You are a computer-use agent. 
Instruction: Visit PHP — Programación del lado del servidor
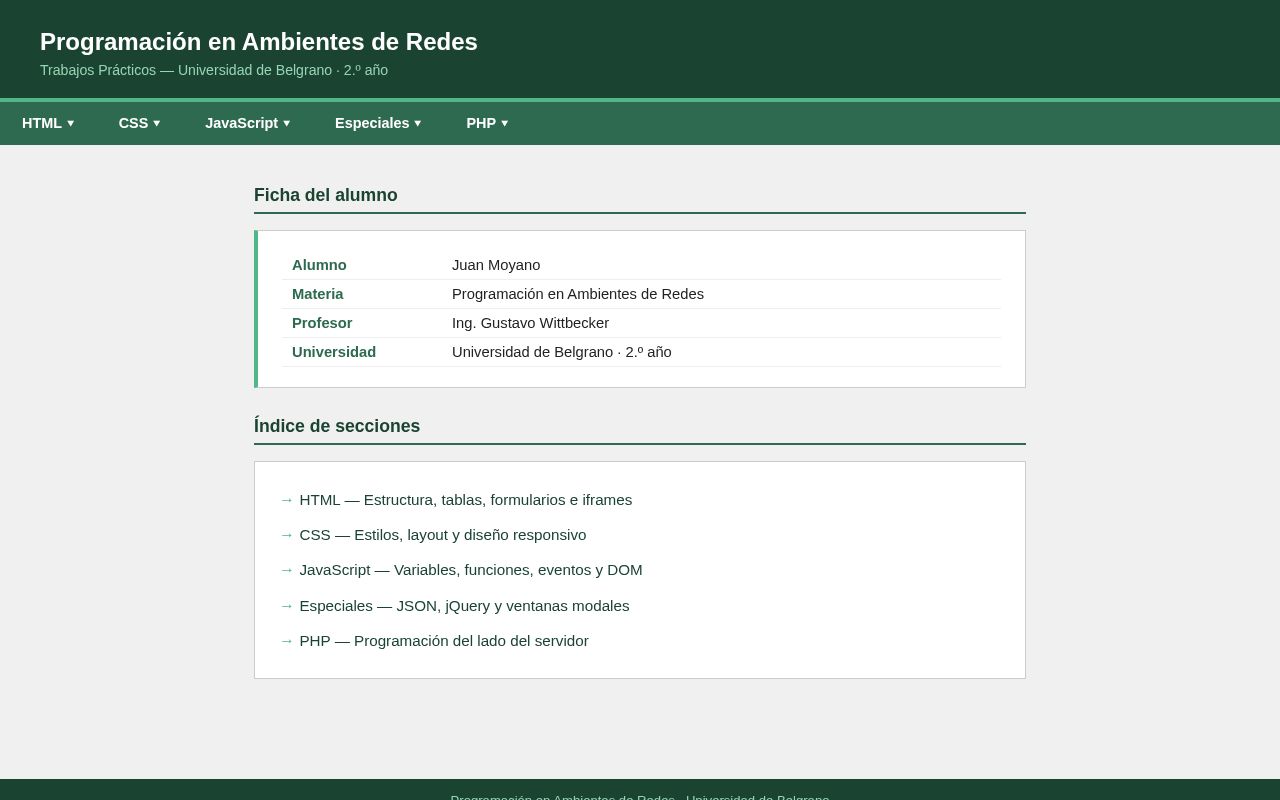click(x=444, y=641)
